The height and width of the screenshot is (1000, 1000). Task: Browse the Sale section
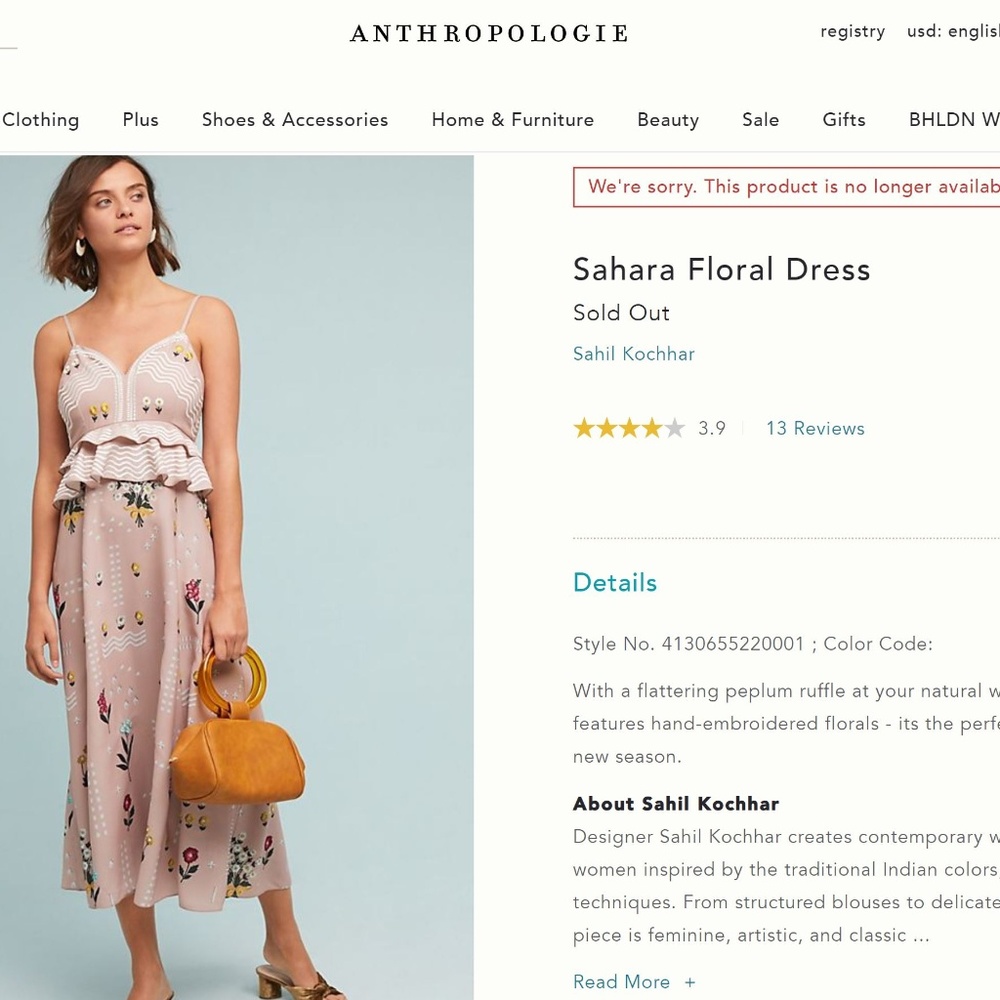pyautogui.click(x=760, y=119)
